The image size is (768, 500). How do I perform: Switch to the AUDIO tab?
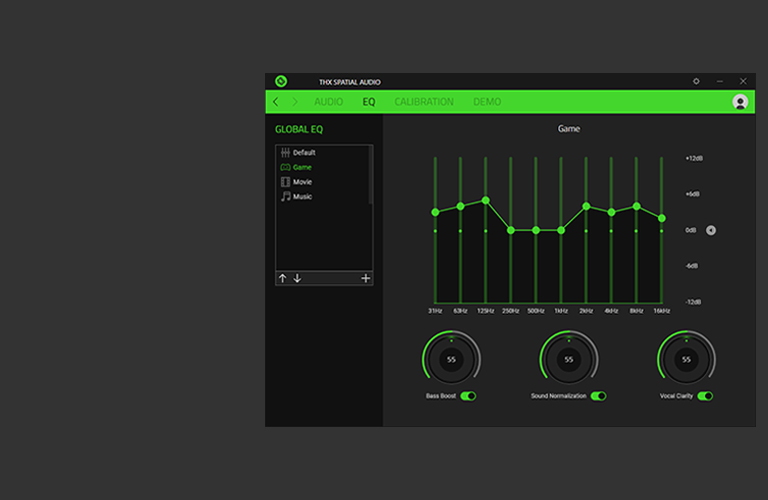328,102
